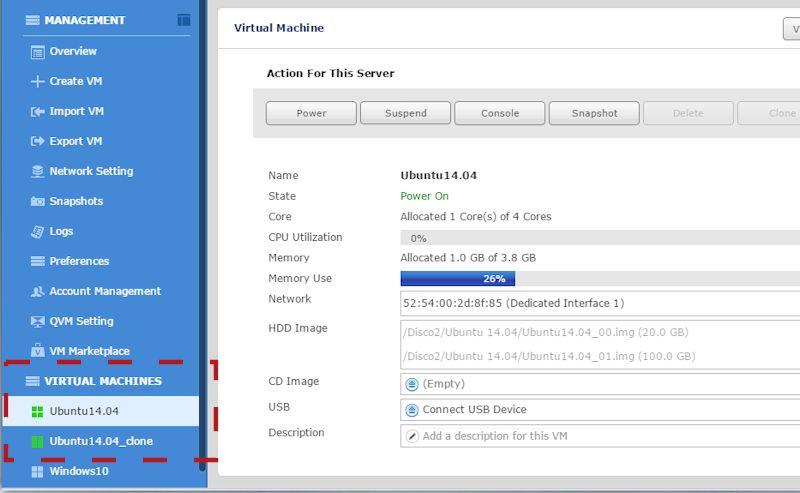The height and width of the screenshot is (493, 800).
Task: Click the VM Marketplace bag icon
Action: [x=37, y=351]
